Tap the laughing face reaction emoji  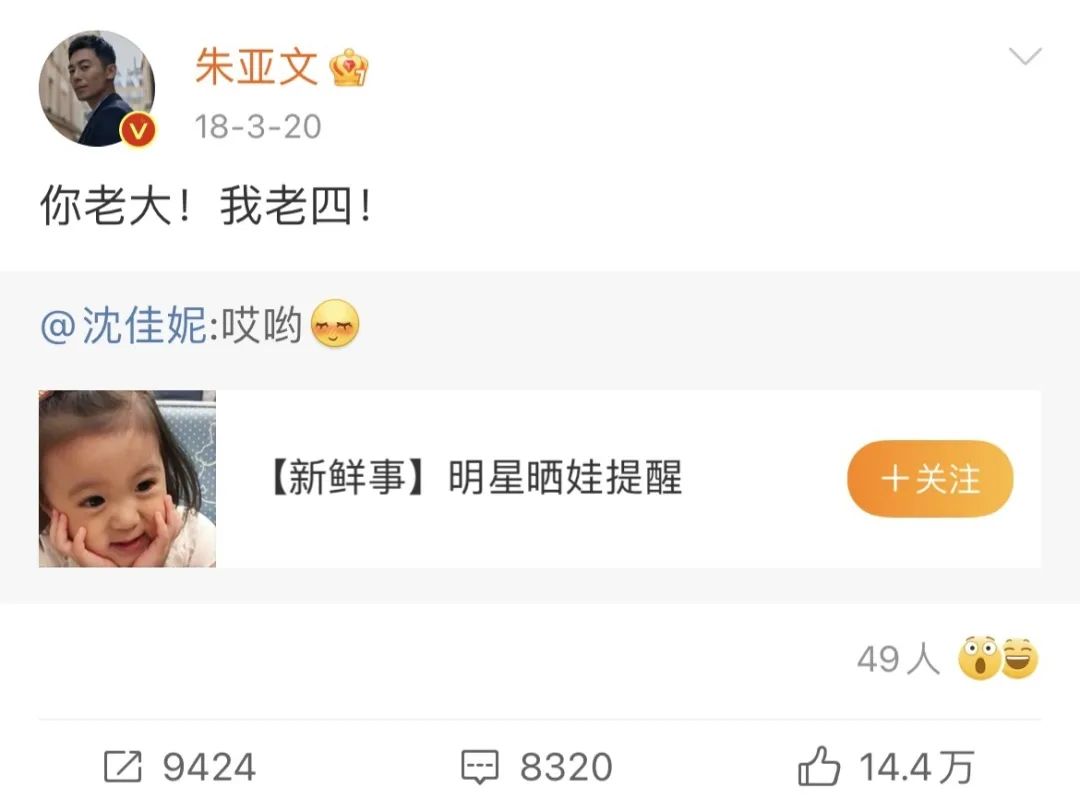point(1019,659)
